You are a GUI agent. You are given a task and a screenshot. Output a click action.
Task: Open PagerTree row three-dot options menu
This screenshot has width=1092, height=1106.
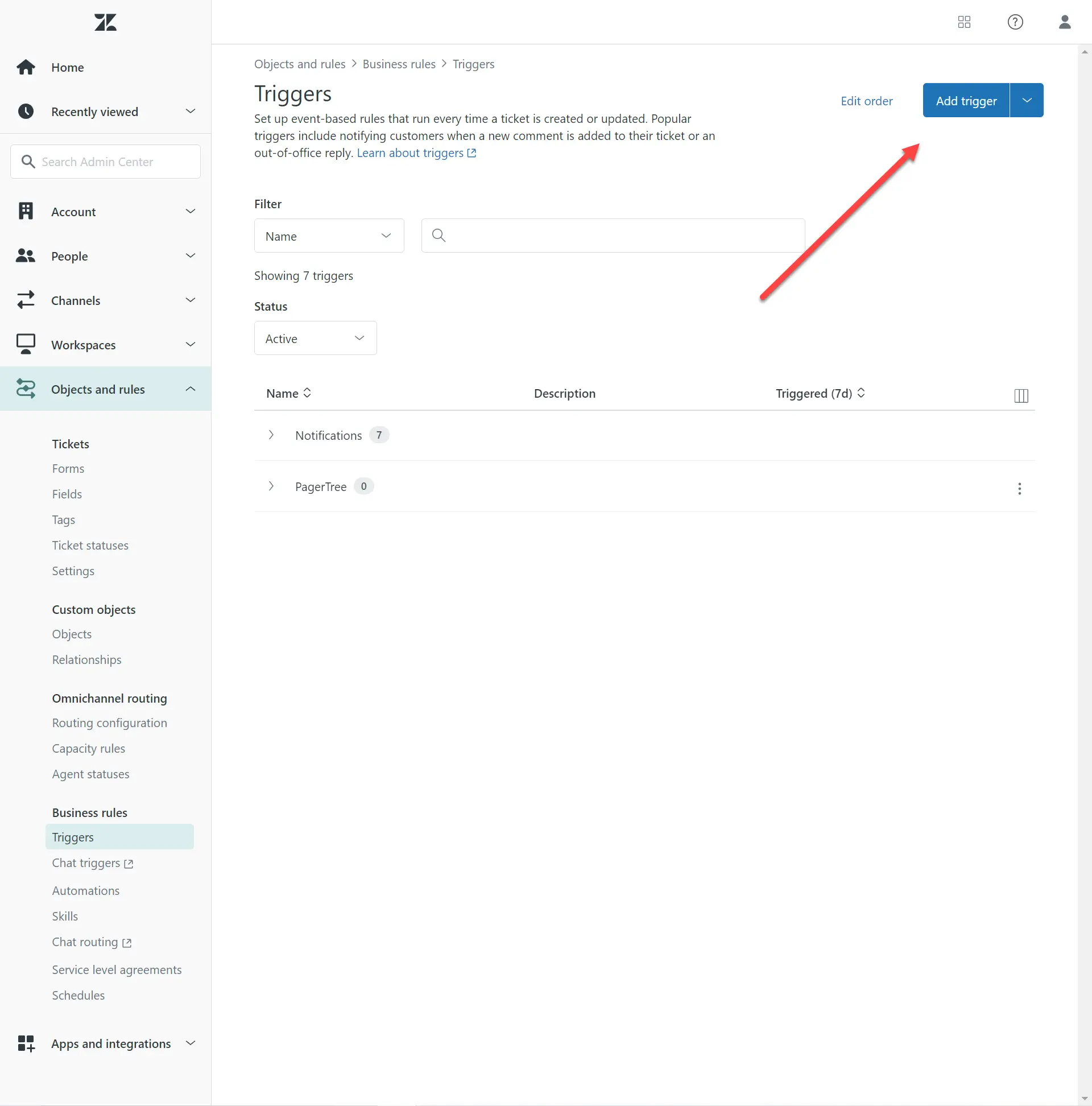tap(1019, 488)
